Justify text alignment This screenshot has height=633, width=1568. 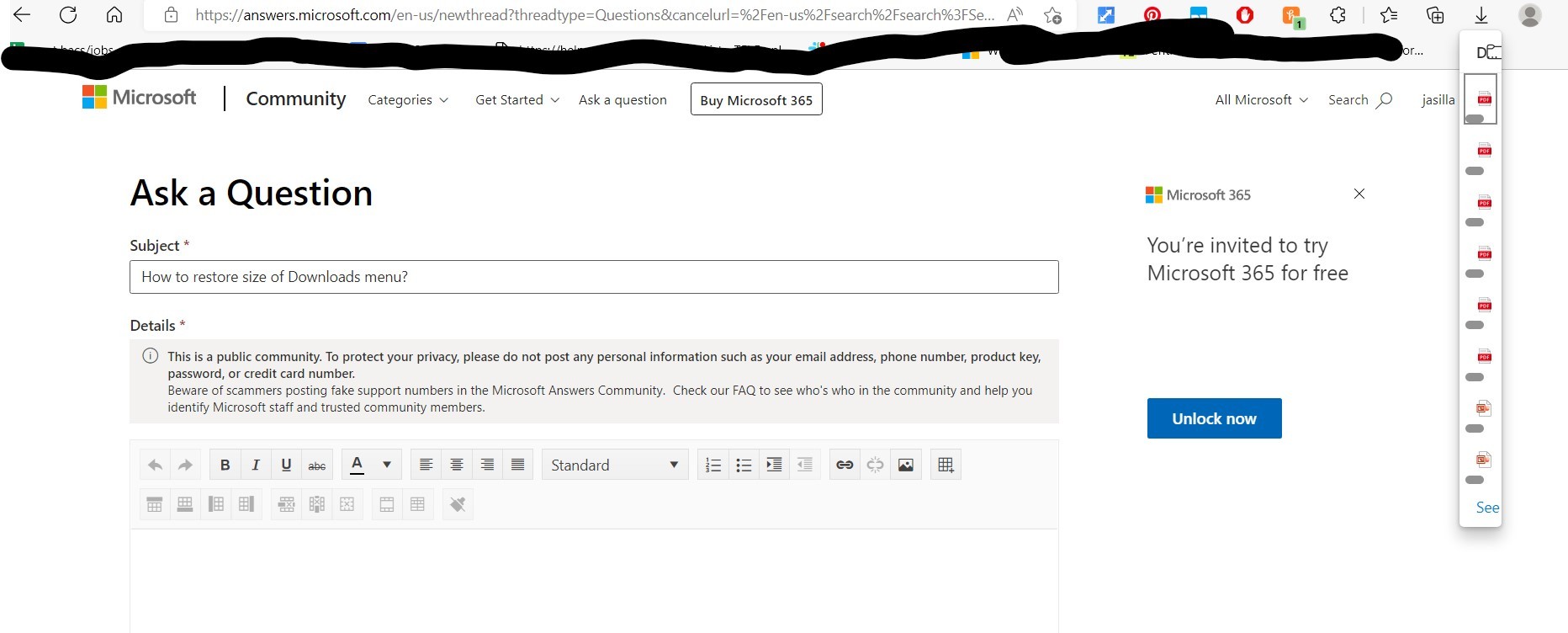coord(518,465)
